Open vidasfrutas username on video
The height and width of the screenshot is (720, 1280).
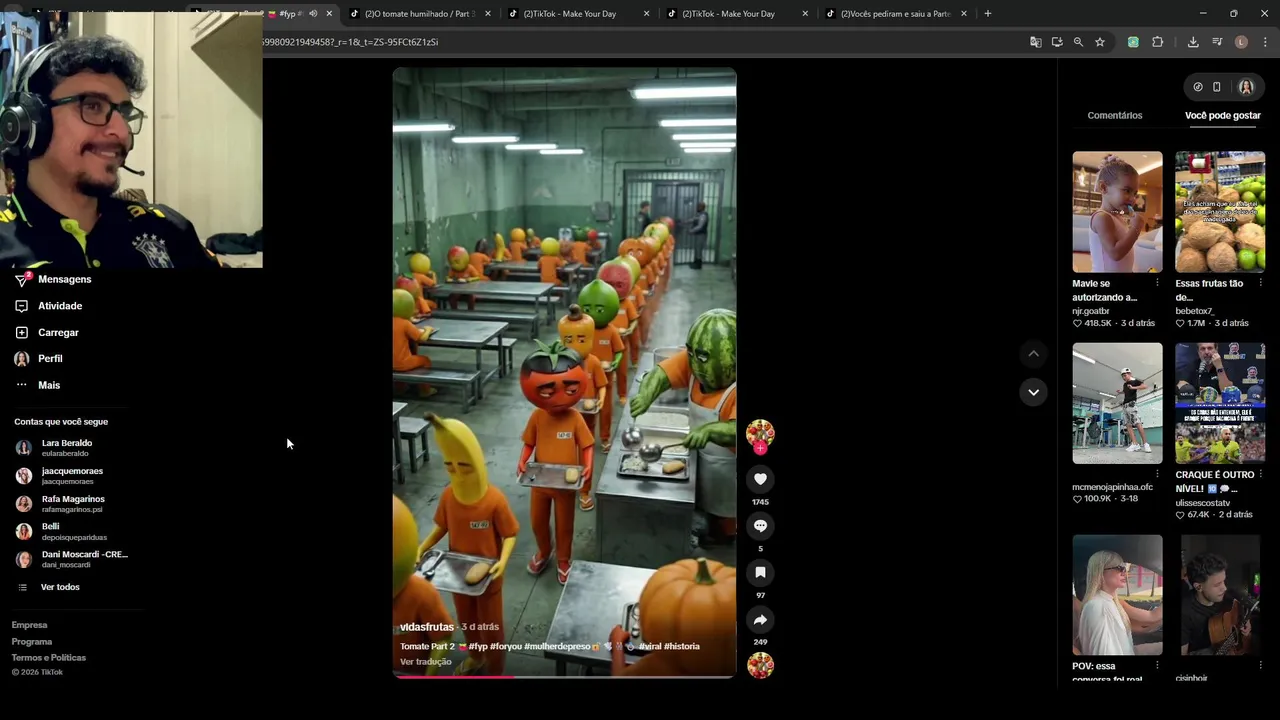pos(427,627)
